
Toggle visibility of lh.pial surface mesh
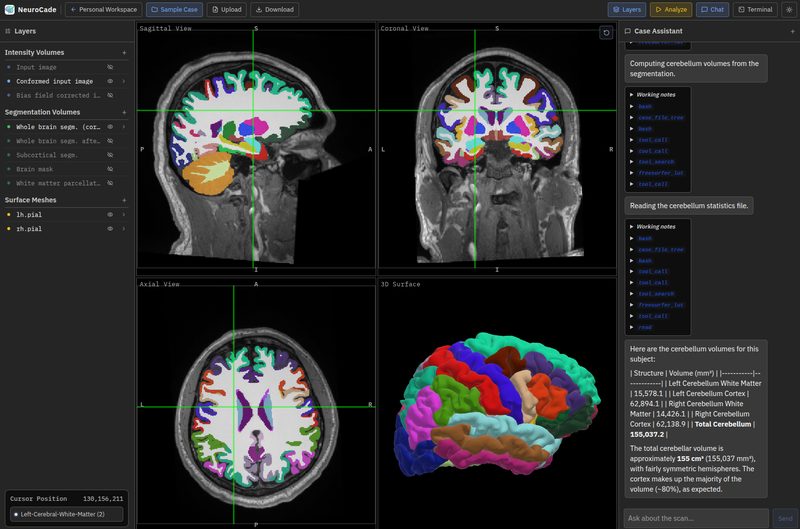[110, 215]
